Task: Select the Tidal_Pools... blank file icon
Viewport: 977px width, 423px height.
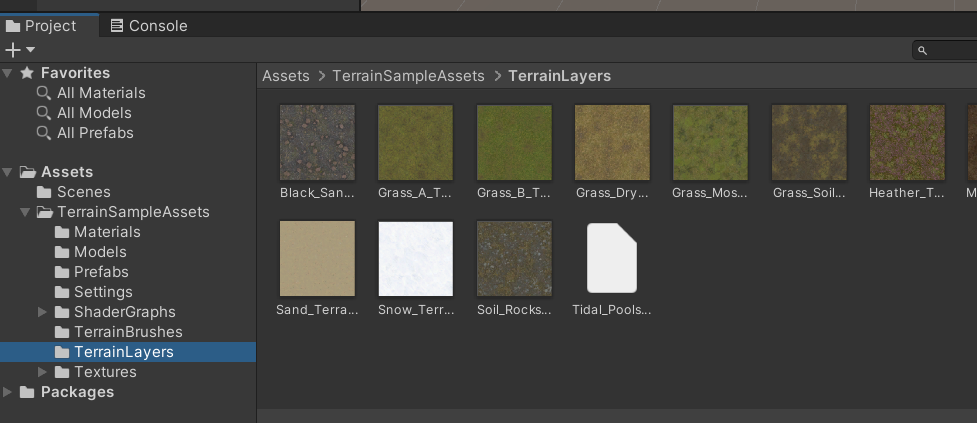Action: point(612,258)
